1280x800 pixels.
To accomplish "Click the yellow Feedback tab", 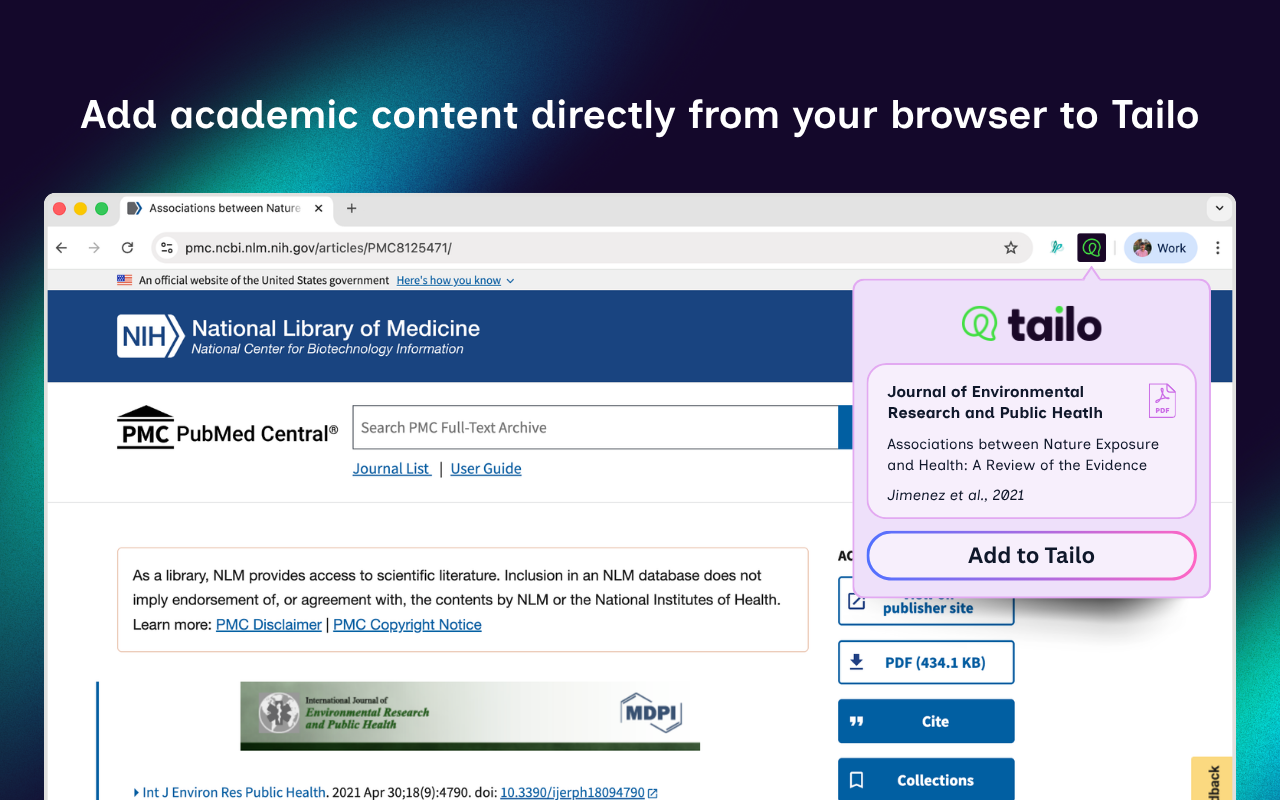I will pos(1213,780).
